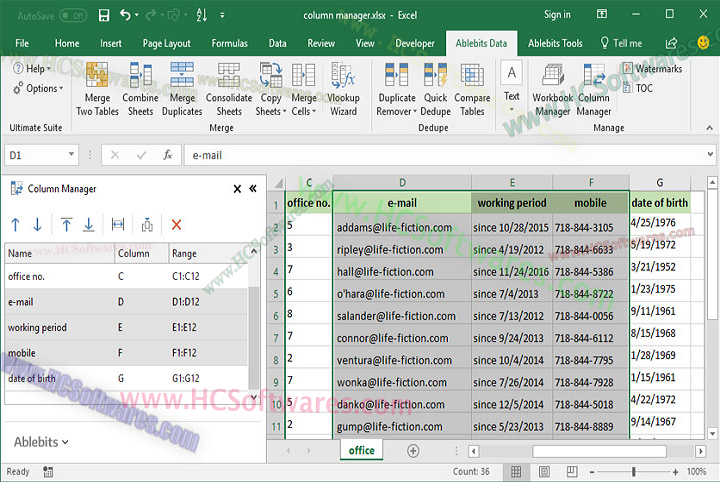720x484 pixels.
Task: Delete column with the red X icon
Action: (176, 225)
